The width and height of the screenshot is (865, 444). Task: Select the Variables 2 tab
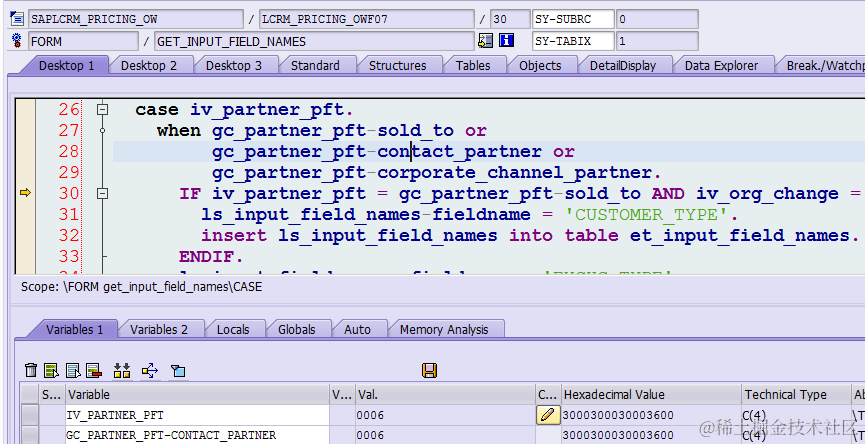tap(159, 329)
